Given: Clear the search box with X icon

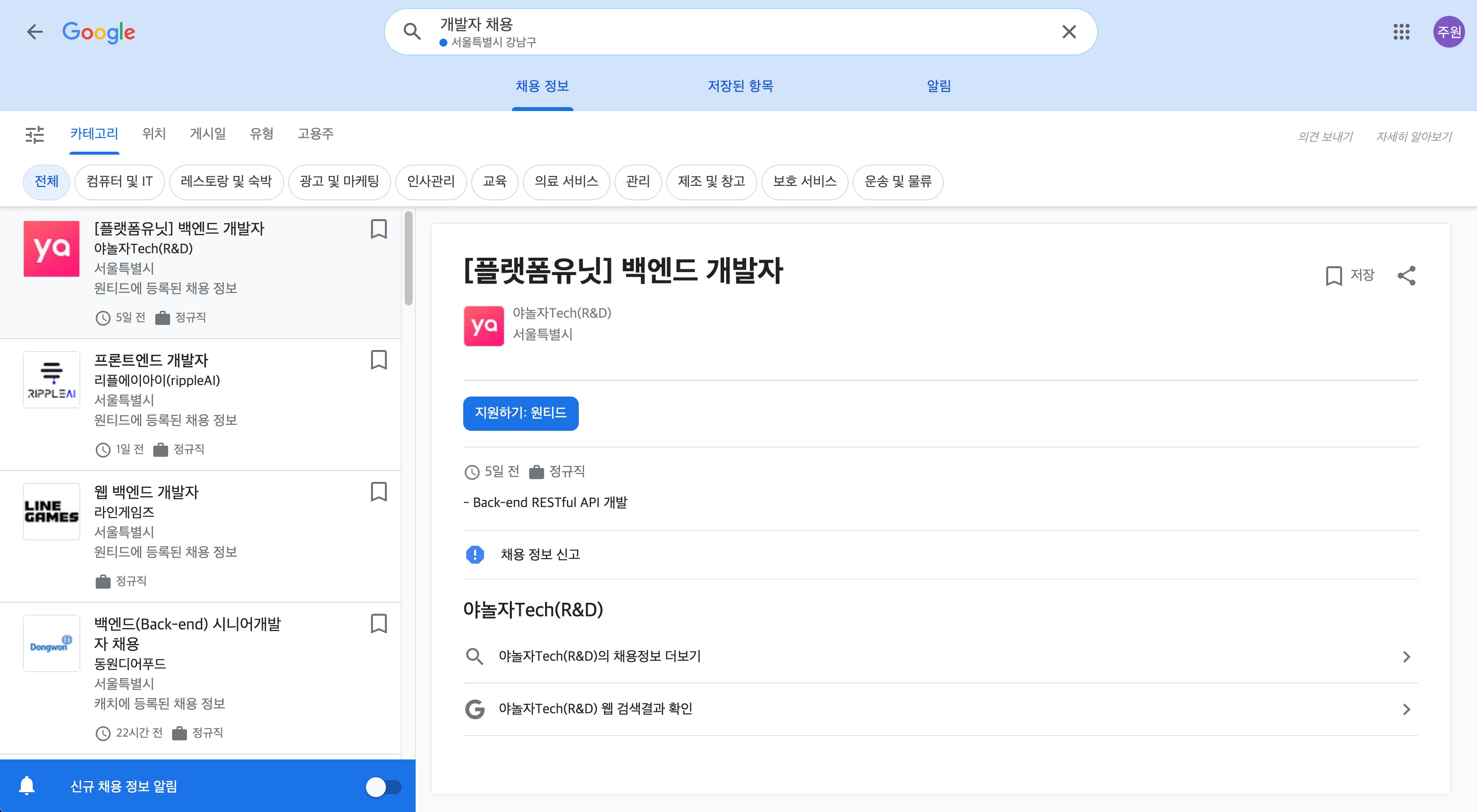Looking at the screenshot, I should [x=1069, y=32].
